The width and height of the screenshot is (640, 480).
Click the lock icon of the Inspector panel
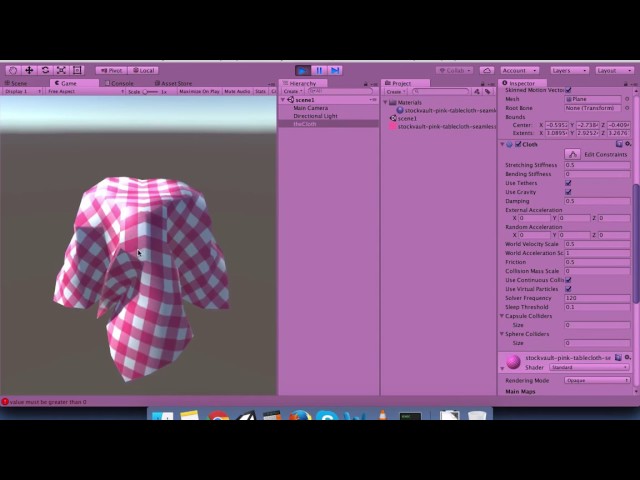coord(626,84)
